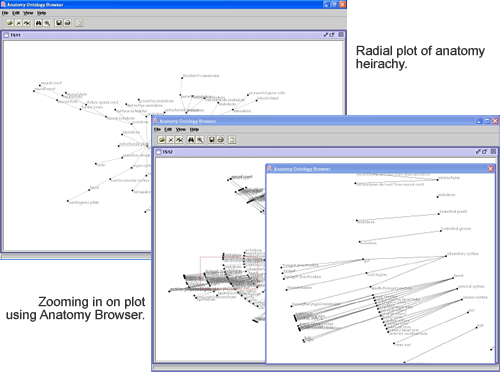Open Edit menu in front window
The height and width of the screenshot is (375, 500).
(168, 129)
